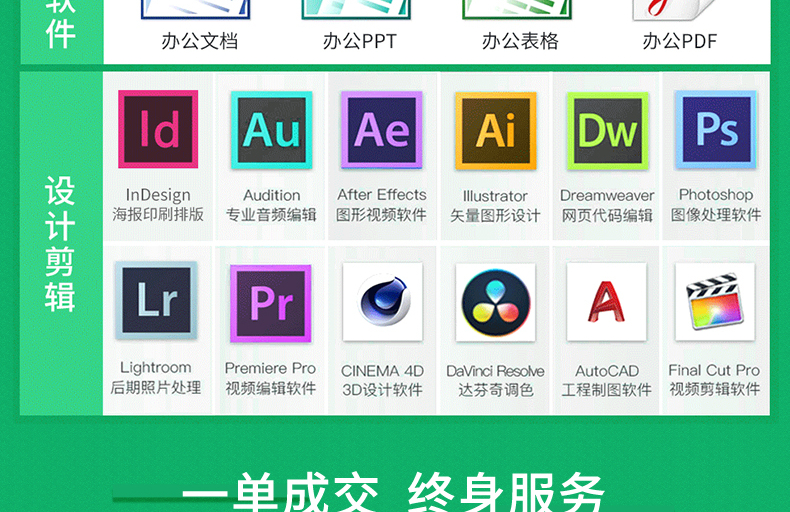
Task: Select the 办公PPT label
Action: point(360,41)
